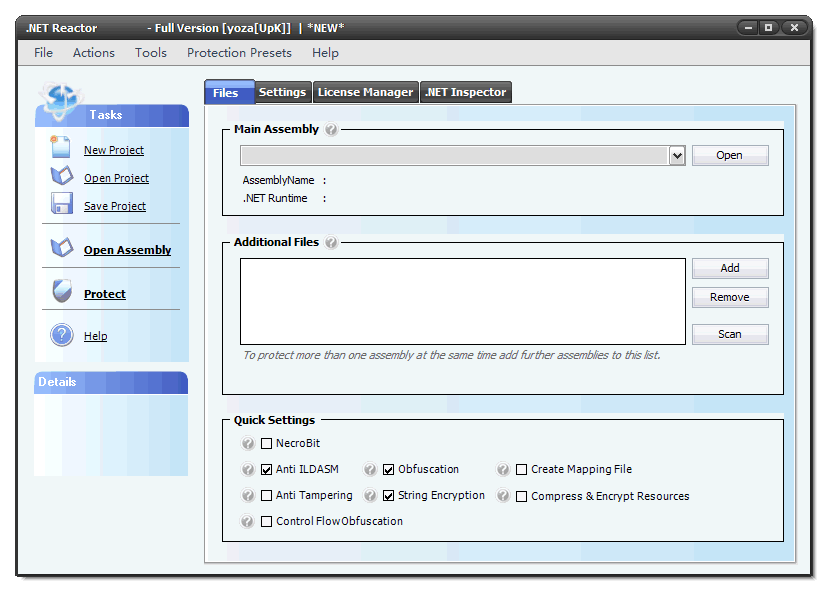Click the Scan button
The width and height of the screenshot is (828, 594).
pyautogui.click(x=730, y=334)
